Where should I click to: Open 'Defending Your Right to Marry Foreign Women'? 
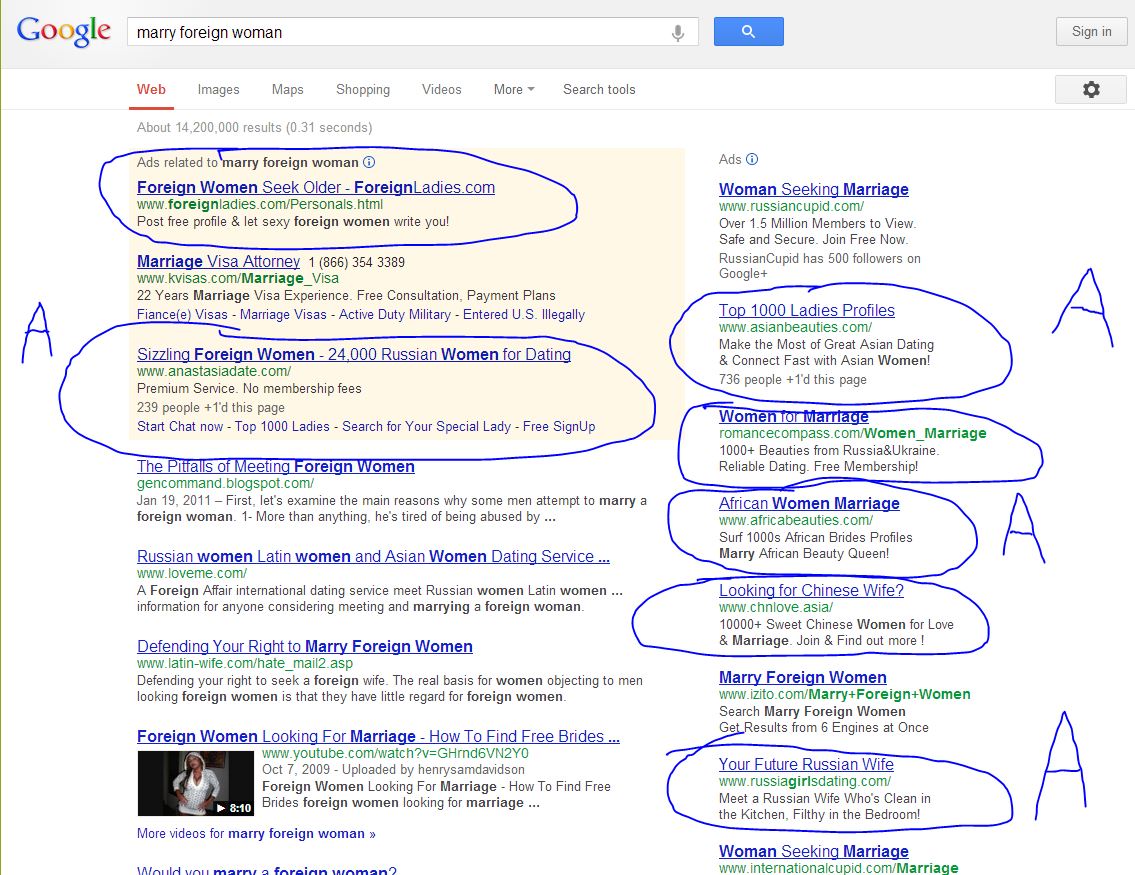click(305, 646)
